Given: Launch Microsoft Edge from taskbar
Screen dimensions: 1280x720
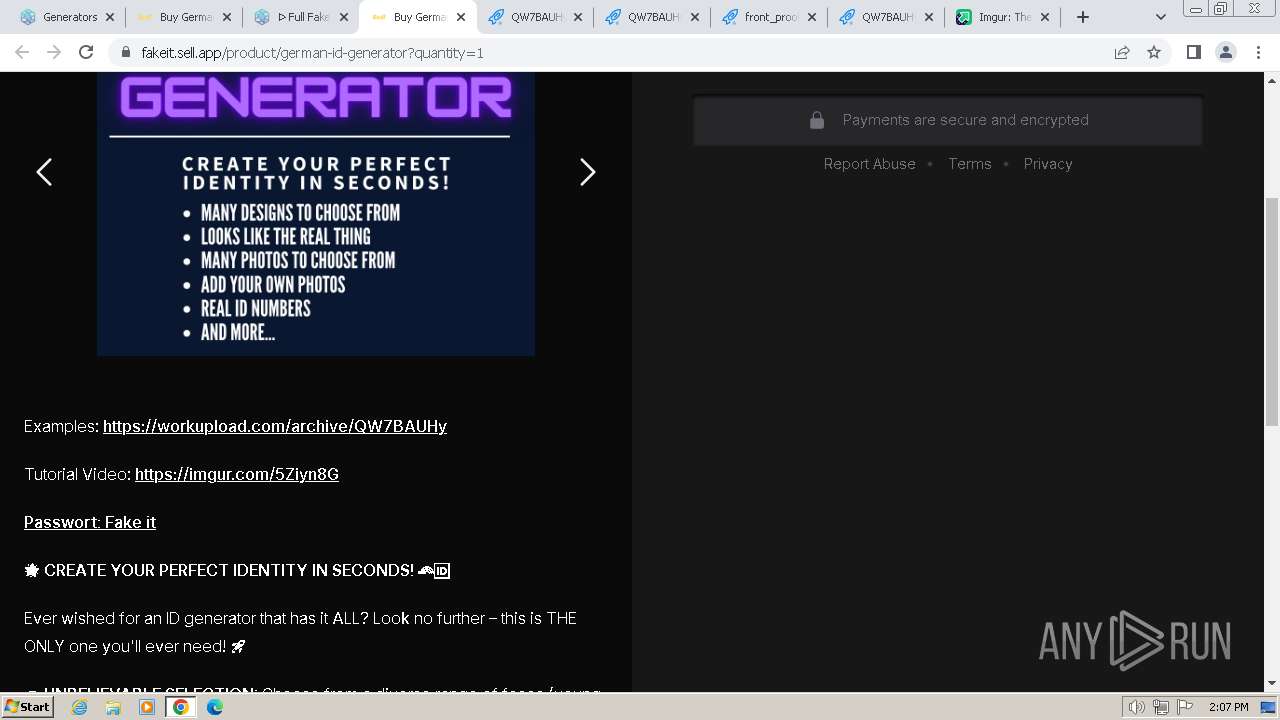Looking at the screenshot, I should pyautogui.click(x=215, y=707).
